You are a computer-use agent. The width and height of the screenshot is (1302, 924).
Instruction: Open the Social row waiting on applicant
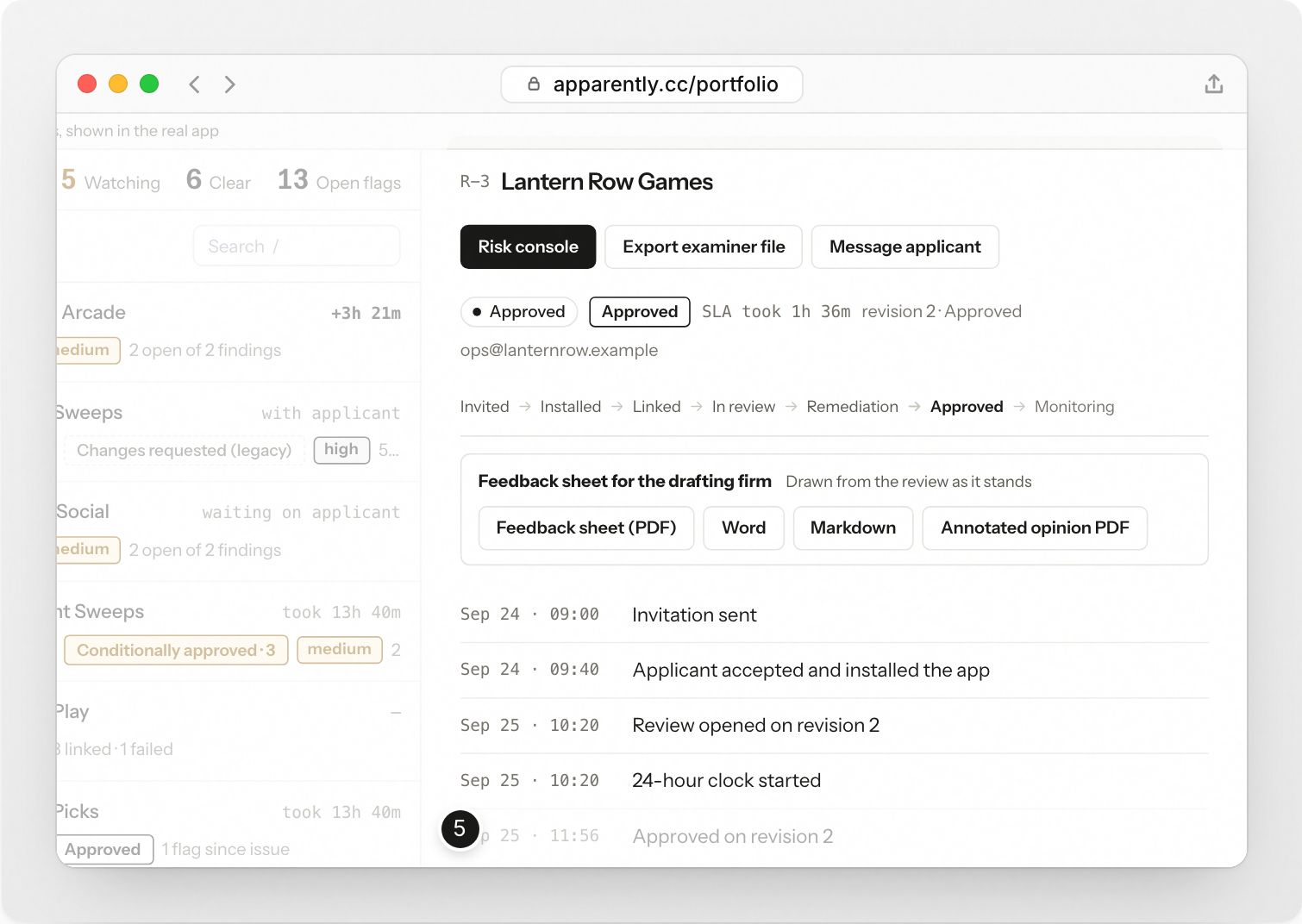pyautogui.click(x=238, y=532)
